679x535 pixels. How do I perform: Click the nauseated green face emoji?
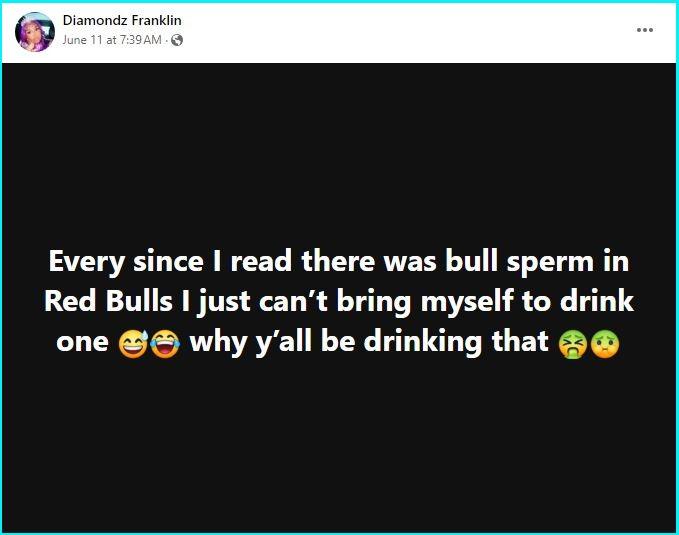point(605,344)
